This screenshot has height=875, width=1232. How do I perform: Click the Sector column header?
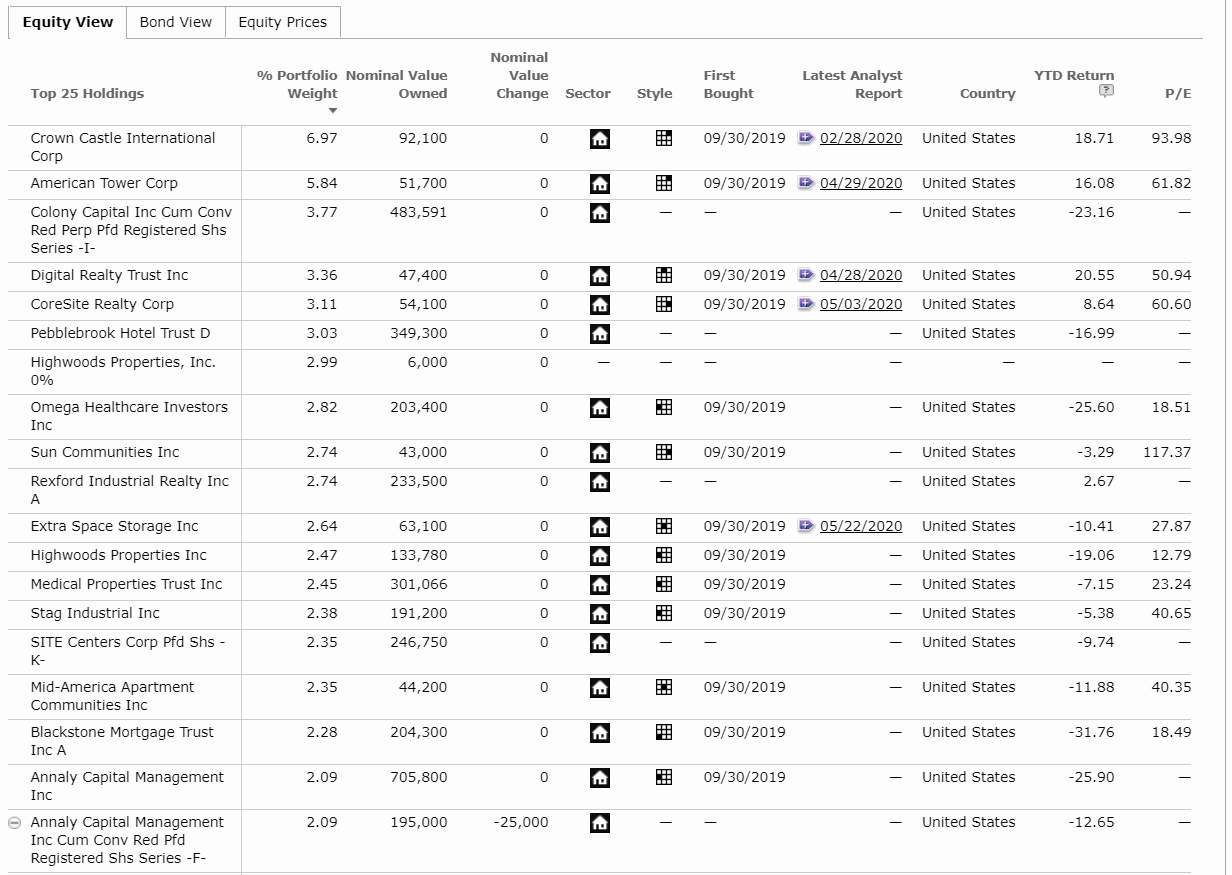(588, 93)
